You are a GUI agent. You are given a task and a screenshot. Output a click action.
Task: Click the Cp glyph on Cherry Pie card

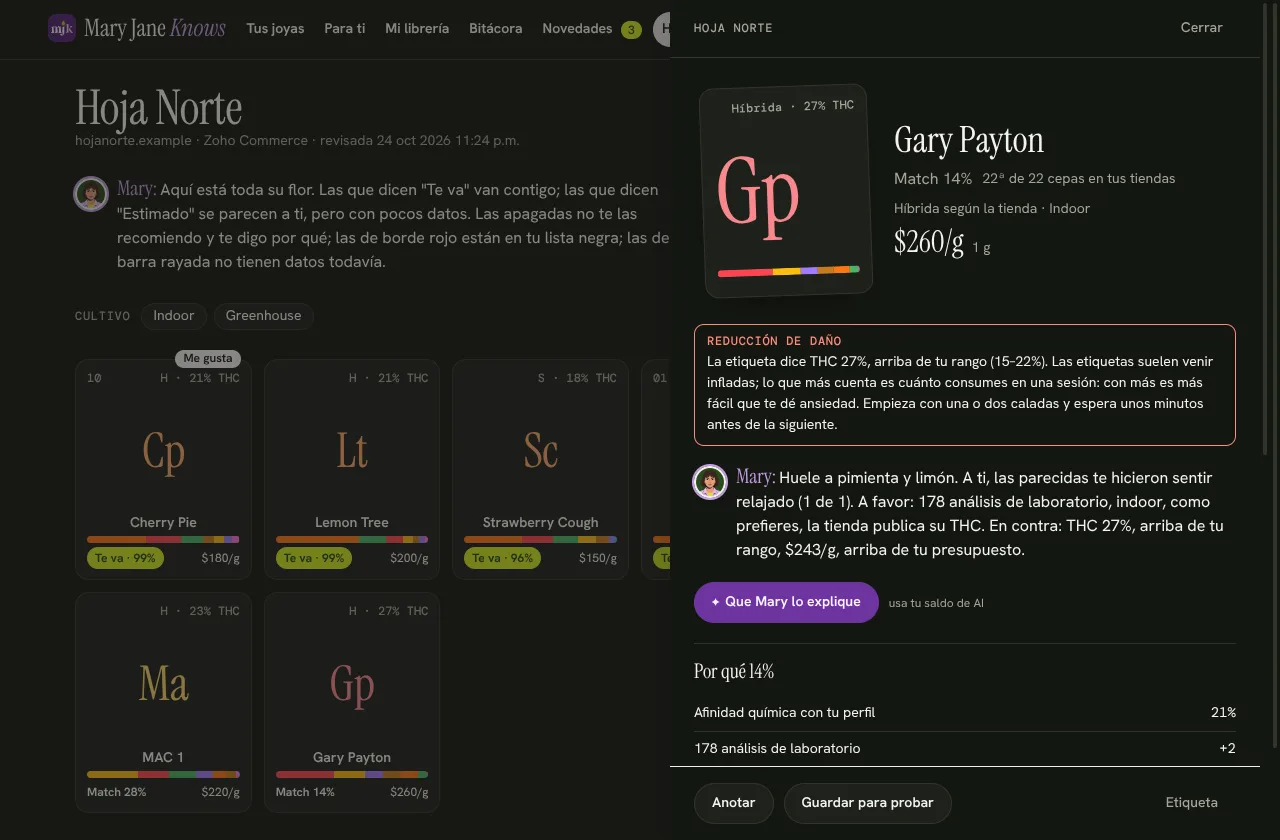[x=163, y=451]
